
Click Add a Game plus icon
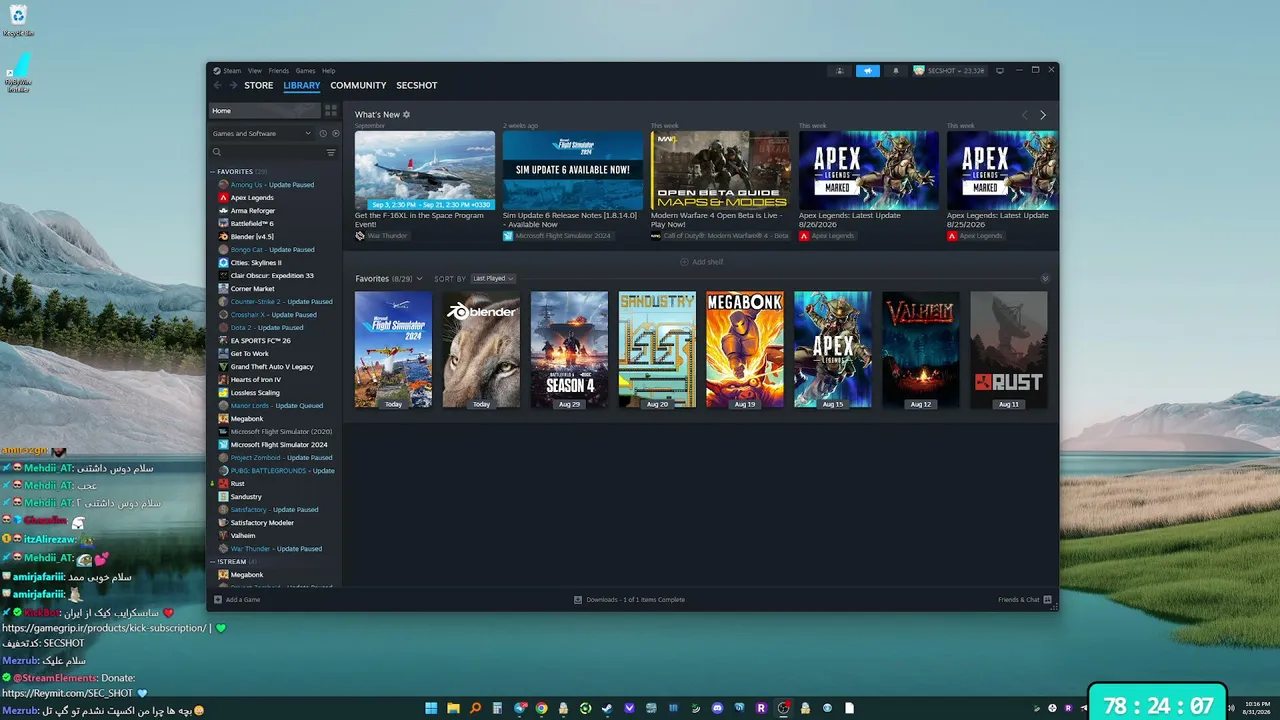218,600
